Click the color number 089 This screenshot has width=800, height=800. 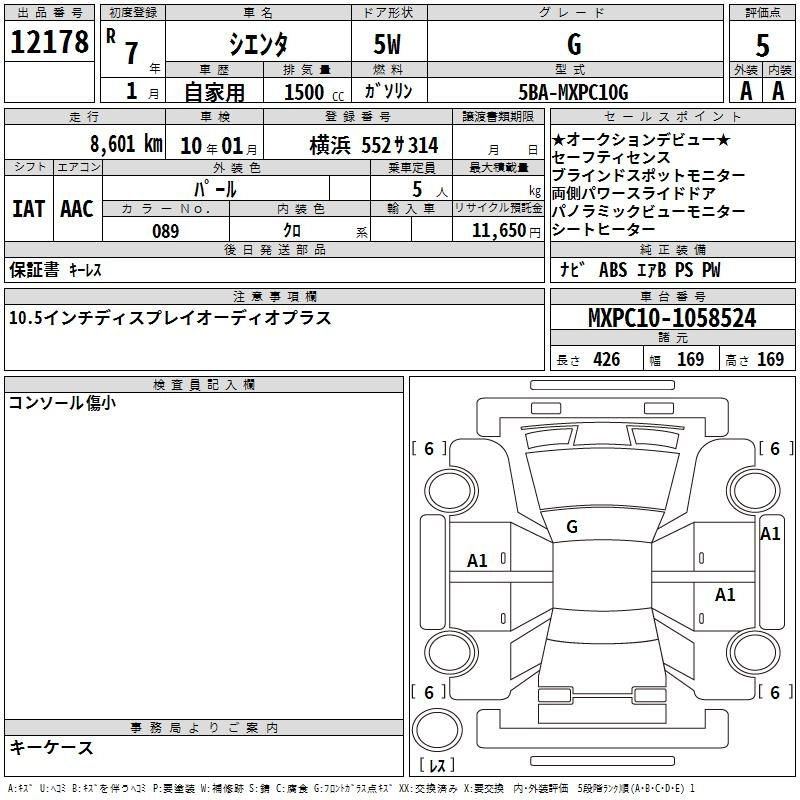click(x=165, y=231)
